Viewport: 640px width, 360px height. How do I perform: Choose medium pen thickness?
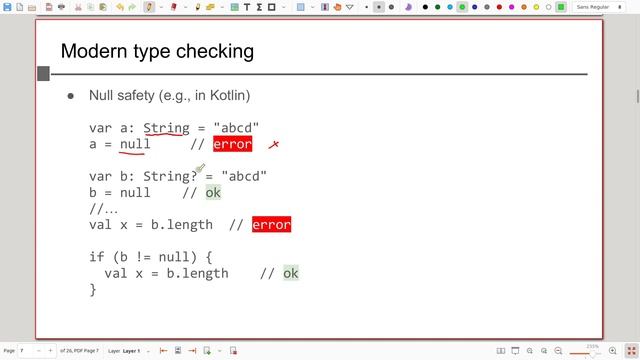pyautogui.click(x=379, y=7)
